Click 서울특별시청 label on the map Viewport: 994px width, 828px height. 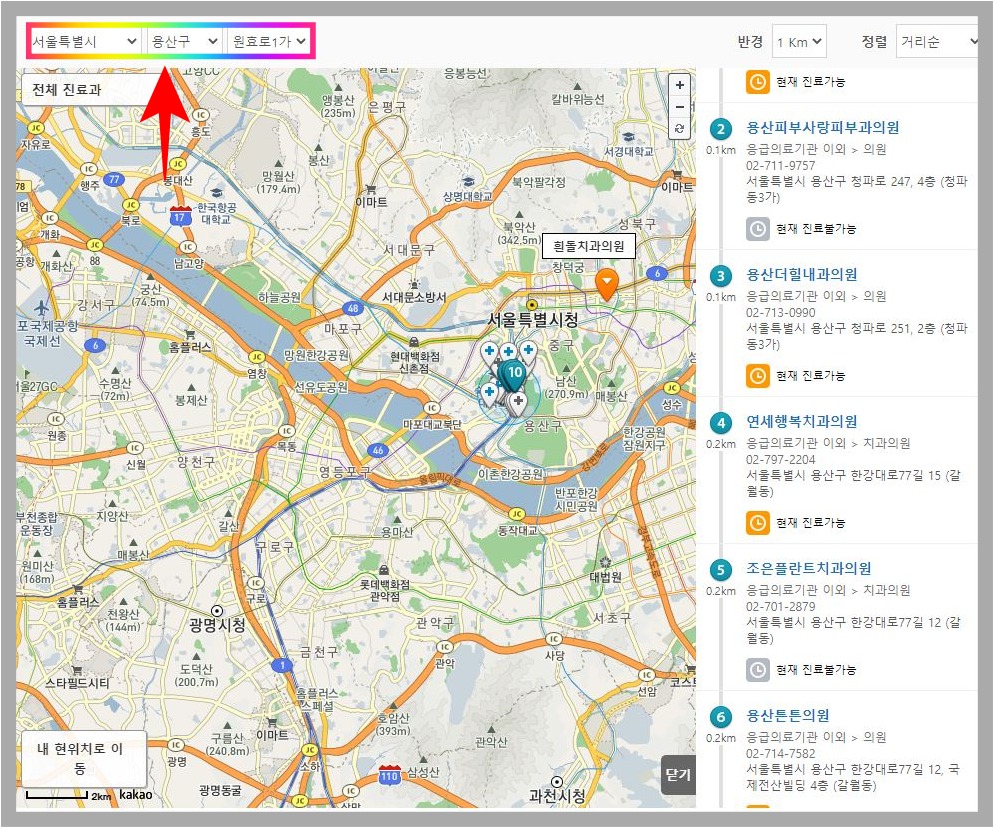[x=532, y=320]
